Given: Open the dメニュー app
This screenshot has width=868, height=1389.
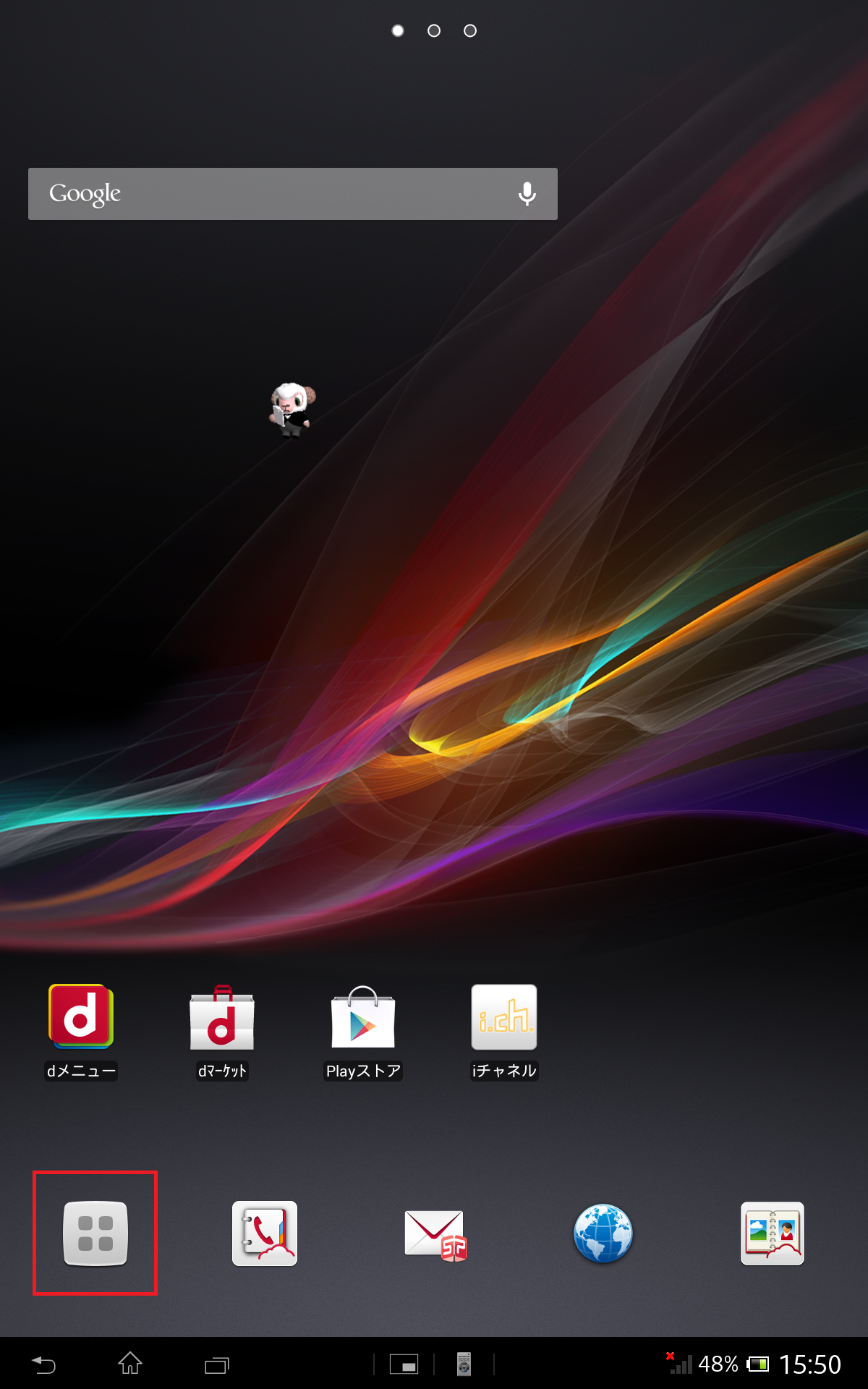Looking at the screenshot, I should [x=81, y=1017].
